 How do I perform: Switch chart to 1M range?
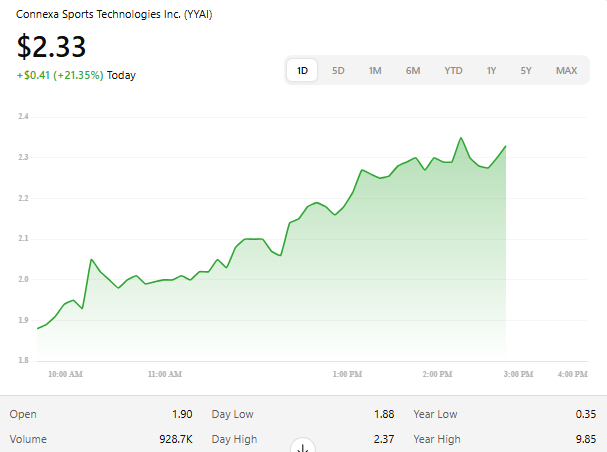coord(375,70)
